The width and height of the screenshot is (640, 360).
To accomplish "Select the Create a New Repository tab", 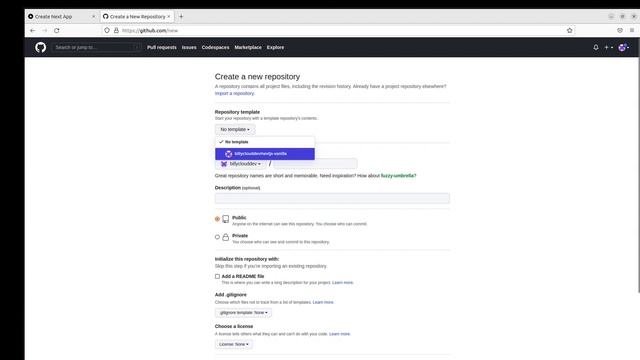I will pyautogui.click(x=137, y=16).
